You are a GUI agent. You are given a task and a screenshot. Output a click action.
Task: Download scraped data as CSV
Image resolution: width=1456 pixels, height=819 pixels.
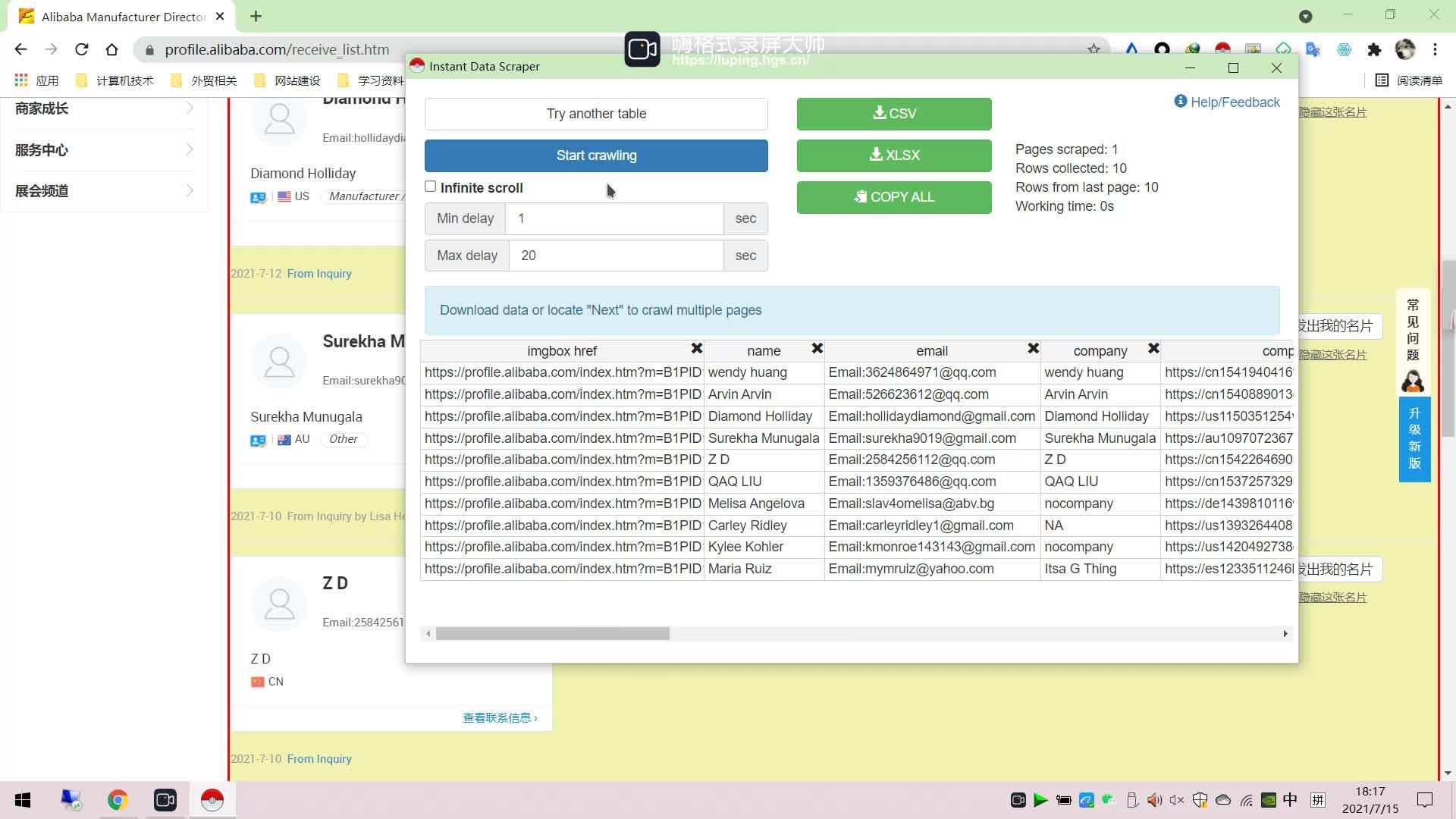click(x=894, y=114)
